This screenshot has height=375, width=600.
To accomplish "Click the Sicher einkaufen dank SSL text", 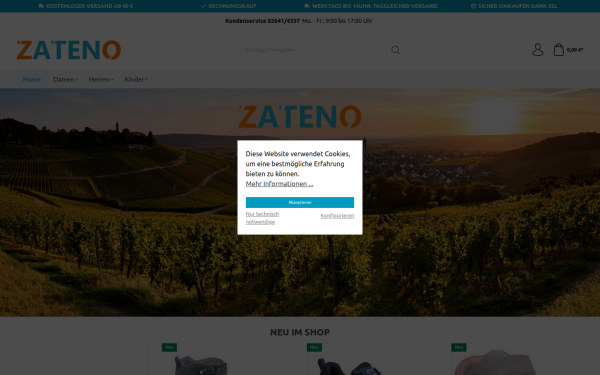I will tap(517, 6).
